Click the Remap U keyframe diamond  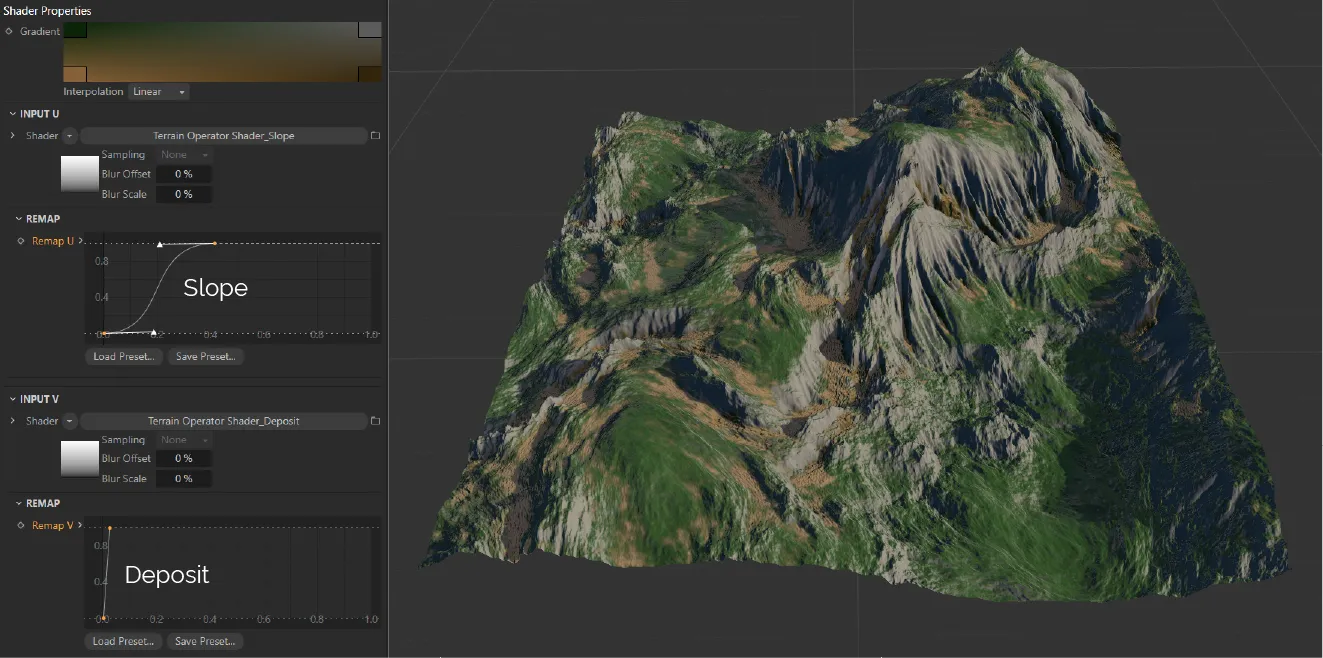[22, 241]
